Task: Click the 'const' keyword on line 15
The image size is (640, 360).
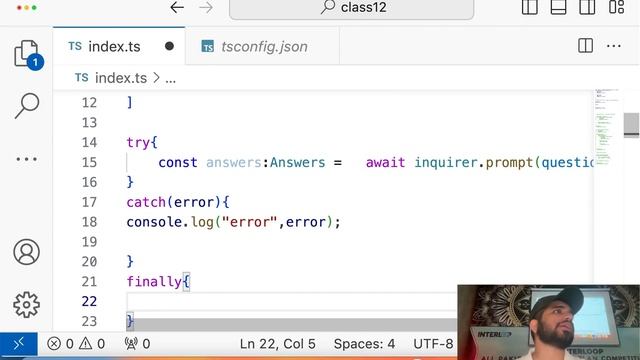Action: 178,162
